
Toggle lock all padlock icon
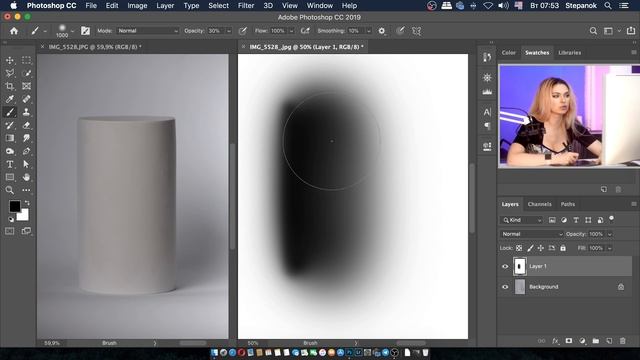pos(563,248)
